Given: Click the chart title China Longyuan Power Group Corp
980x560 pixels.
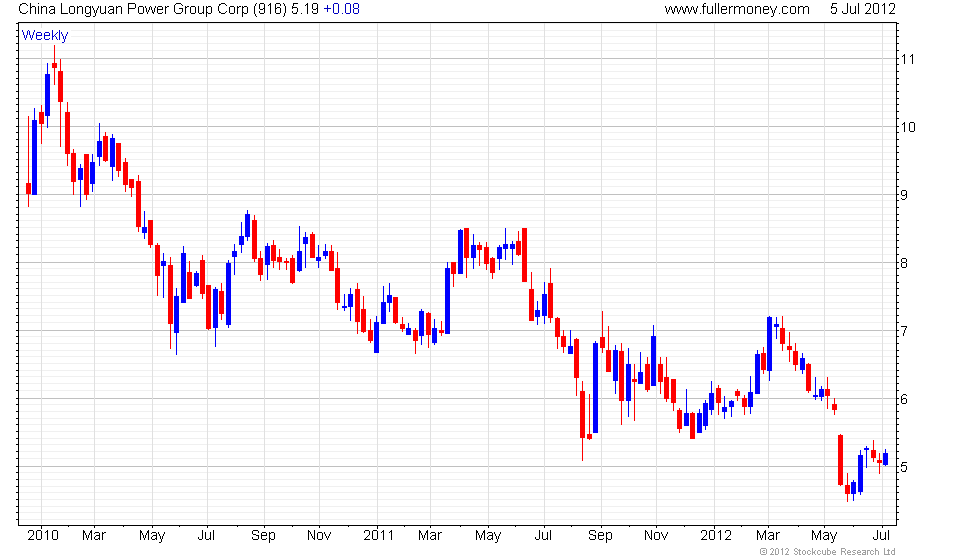Looking at the screenshot, I should coord(134,9).
